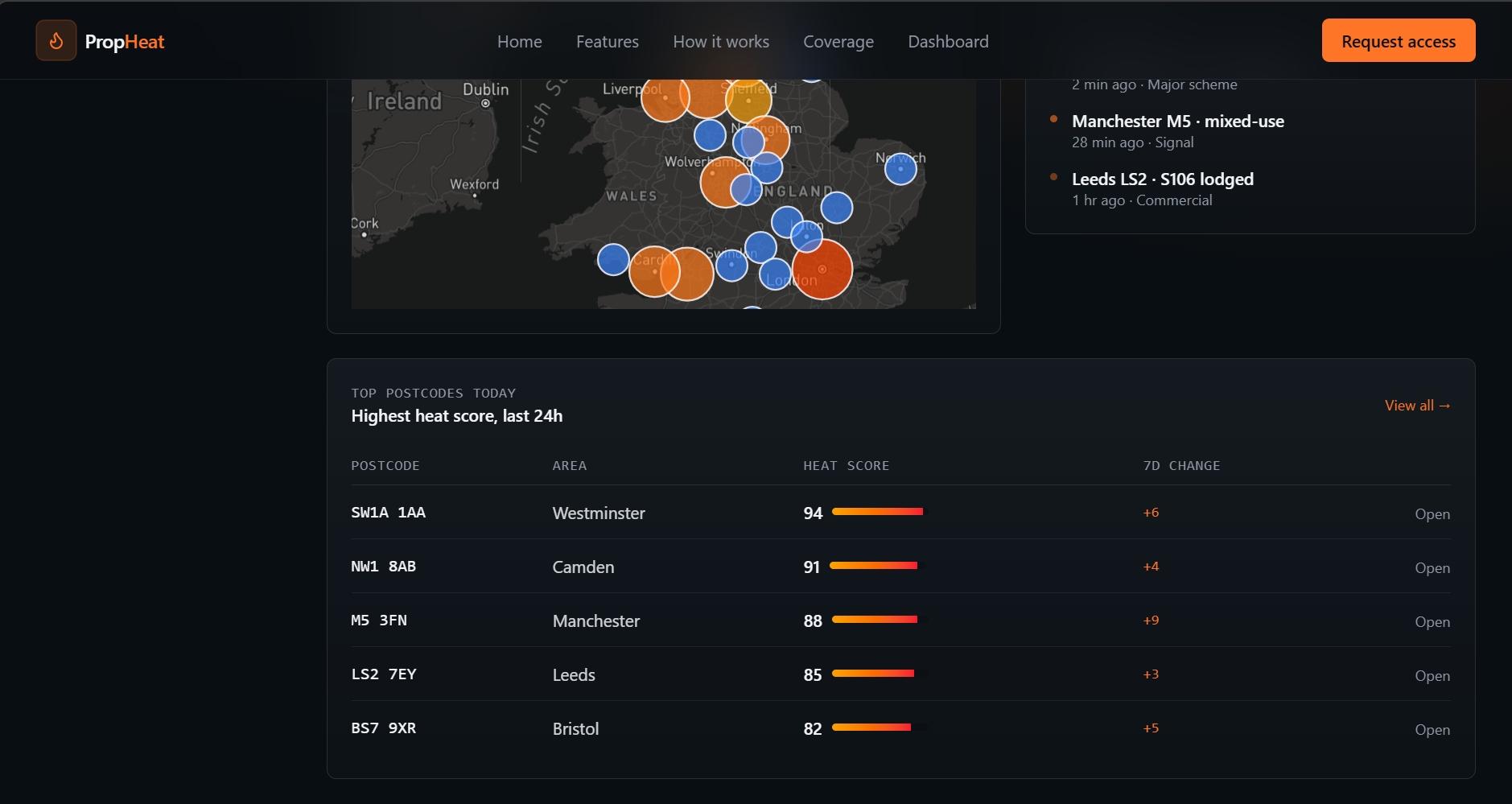1512x804 pixels.
Task: Click the Request access button
Action: click(x=1399, y=40)
